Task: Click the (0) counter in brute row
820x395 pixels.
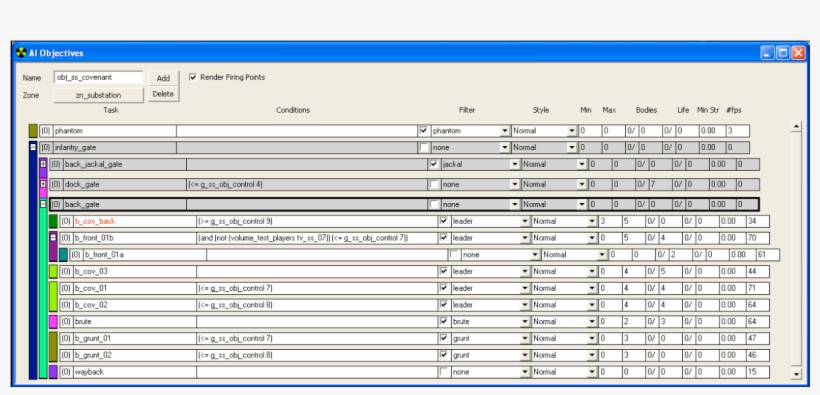Action: coord(66,322)
